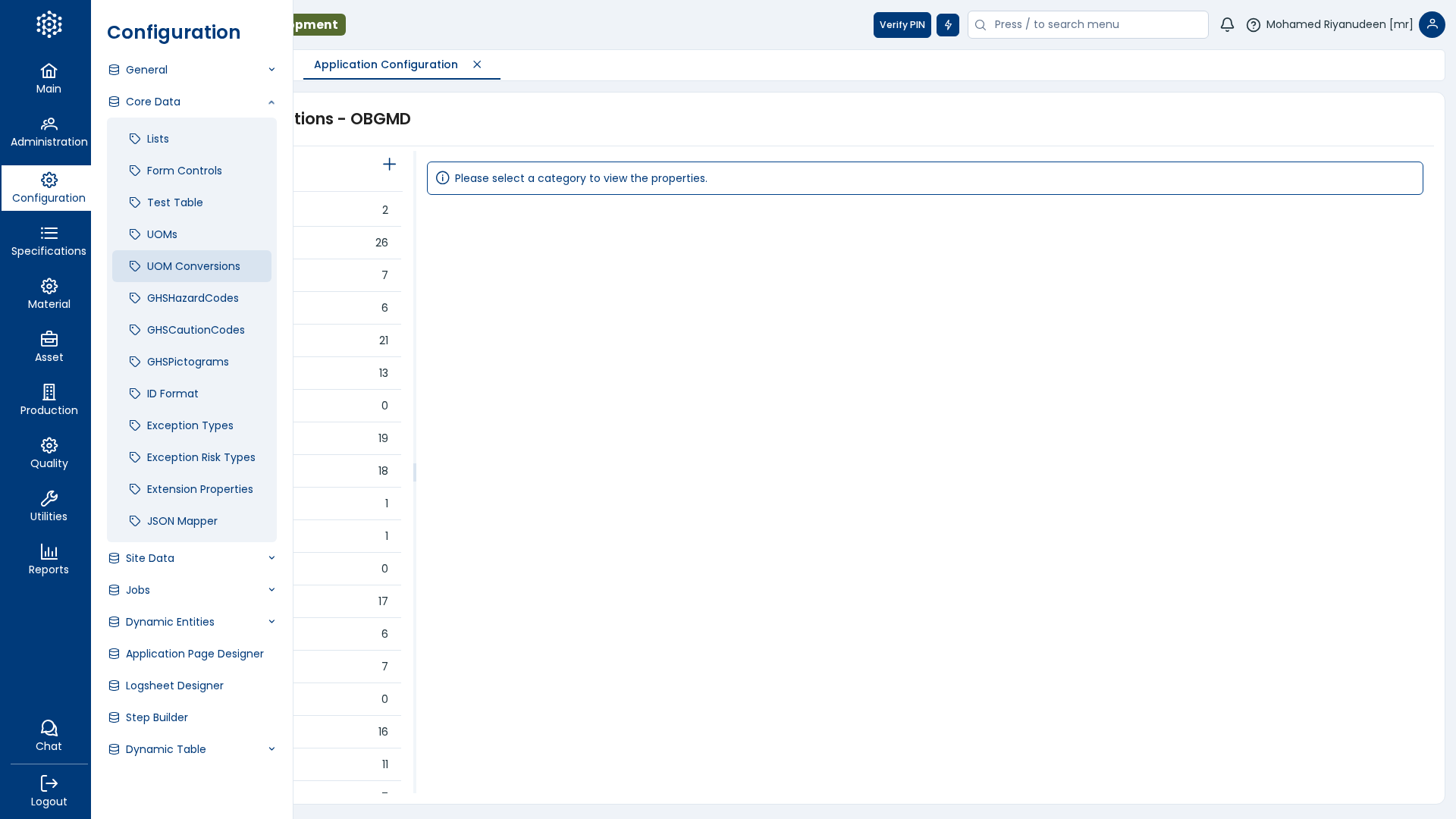The image size is (1456, 819).
Task: Click the Verify PIN button
Action: click(x=902, y=25)
